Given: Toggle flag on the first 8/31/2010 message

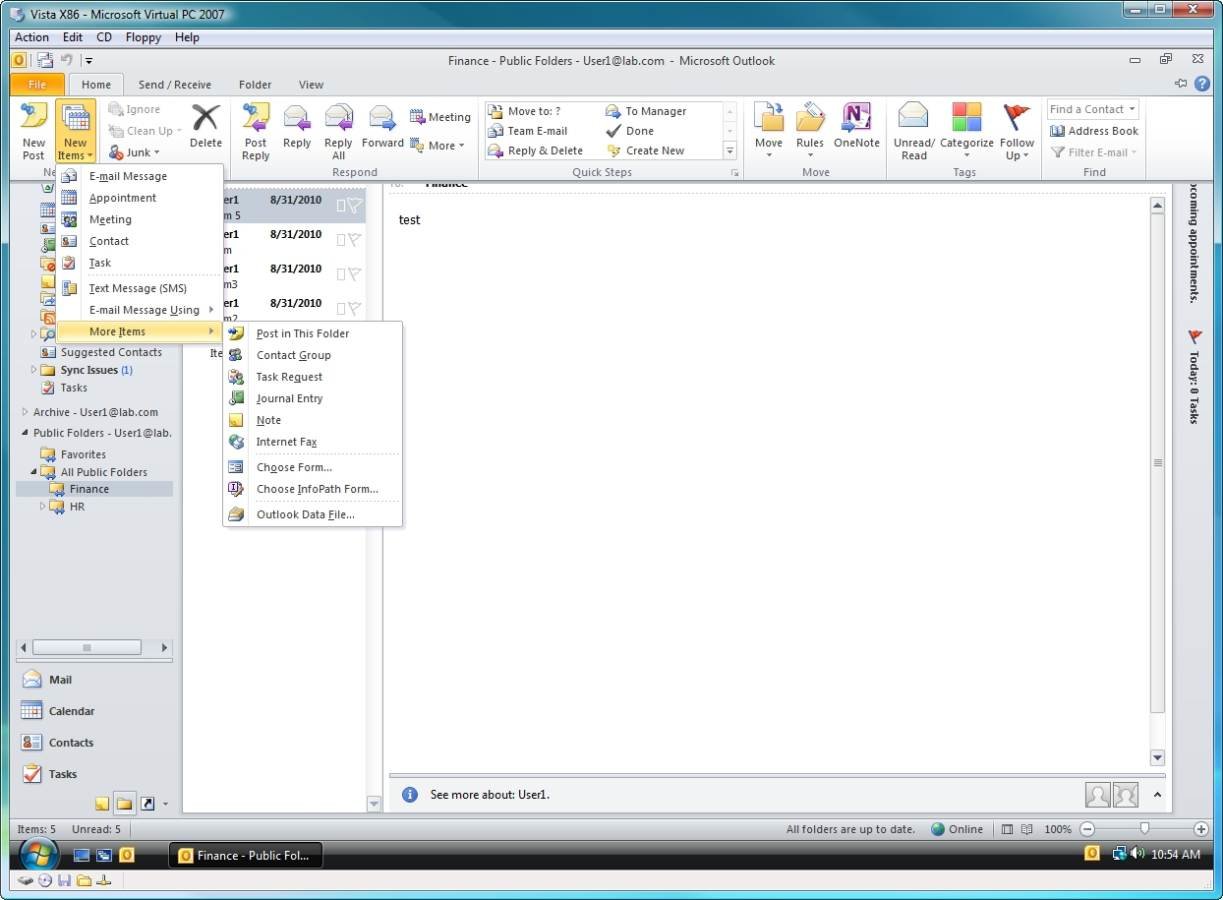Looking at the screenshot, I should pyautogui.click(x=354, y=206).
